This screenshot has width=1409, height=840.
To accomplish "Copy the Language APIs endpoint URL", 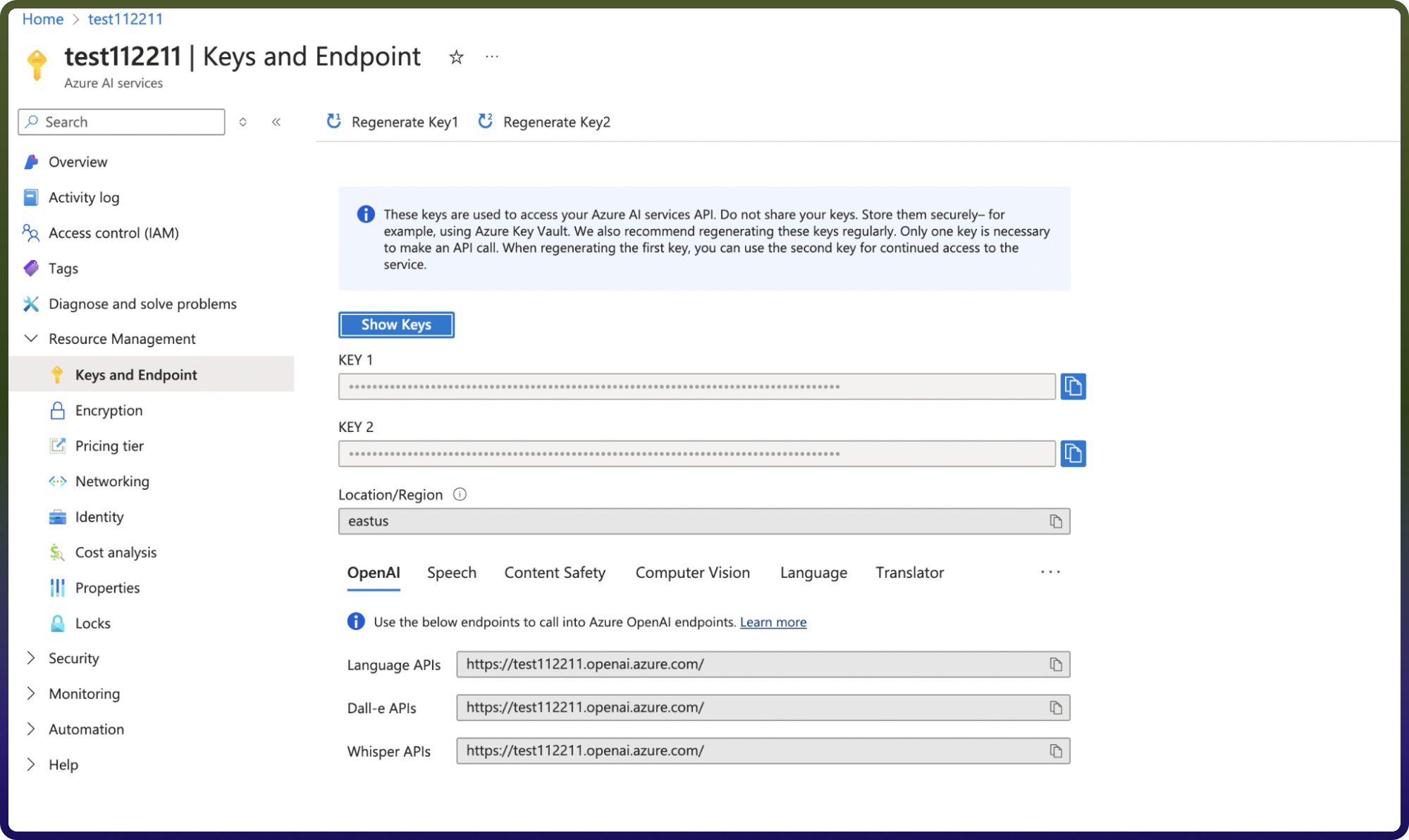I will tap(1055, 665).
